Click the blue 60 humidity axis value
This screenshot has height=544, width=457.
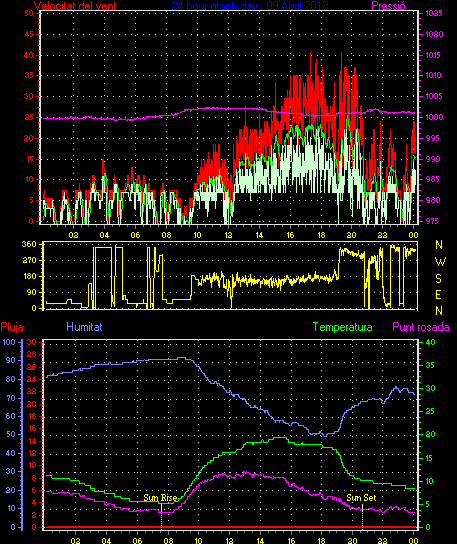click(11, 416)
